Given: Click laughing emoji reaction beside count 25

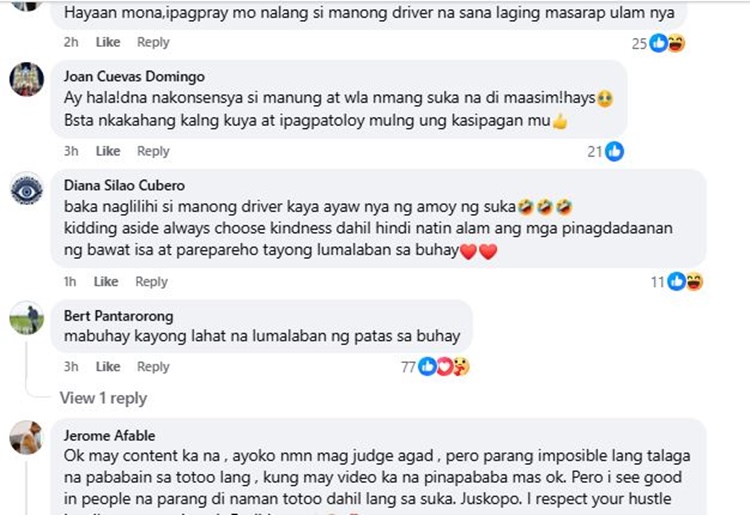Looking at the screenshot, I should point(676,43).
